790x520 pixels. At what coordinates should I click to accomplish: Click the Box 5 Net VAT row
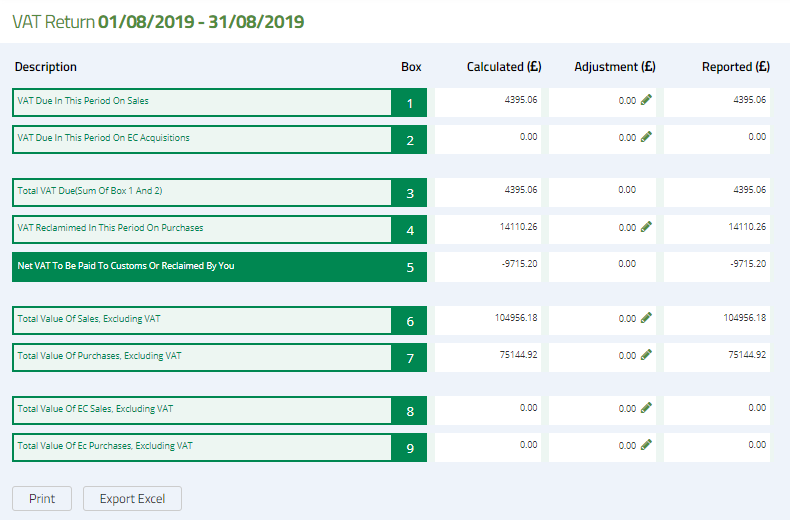coord(201,267)
